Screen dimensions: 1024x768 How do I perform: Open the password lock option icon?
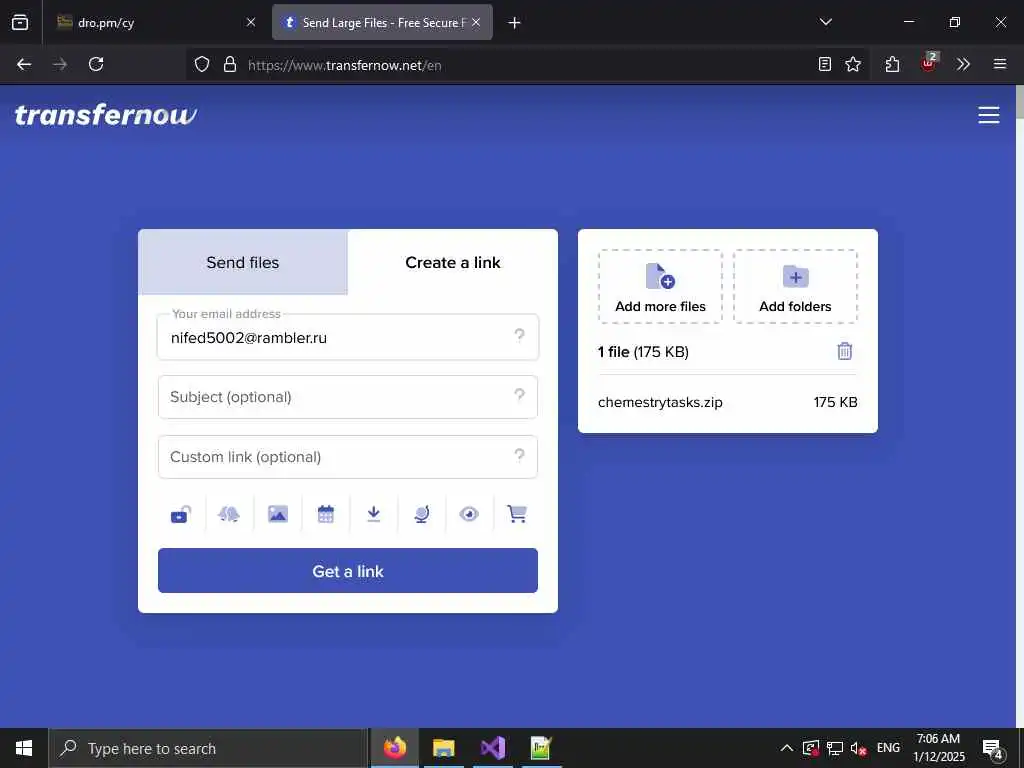(181, 515)
